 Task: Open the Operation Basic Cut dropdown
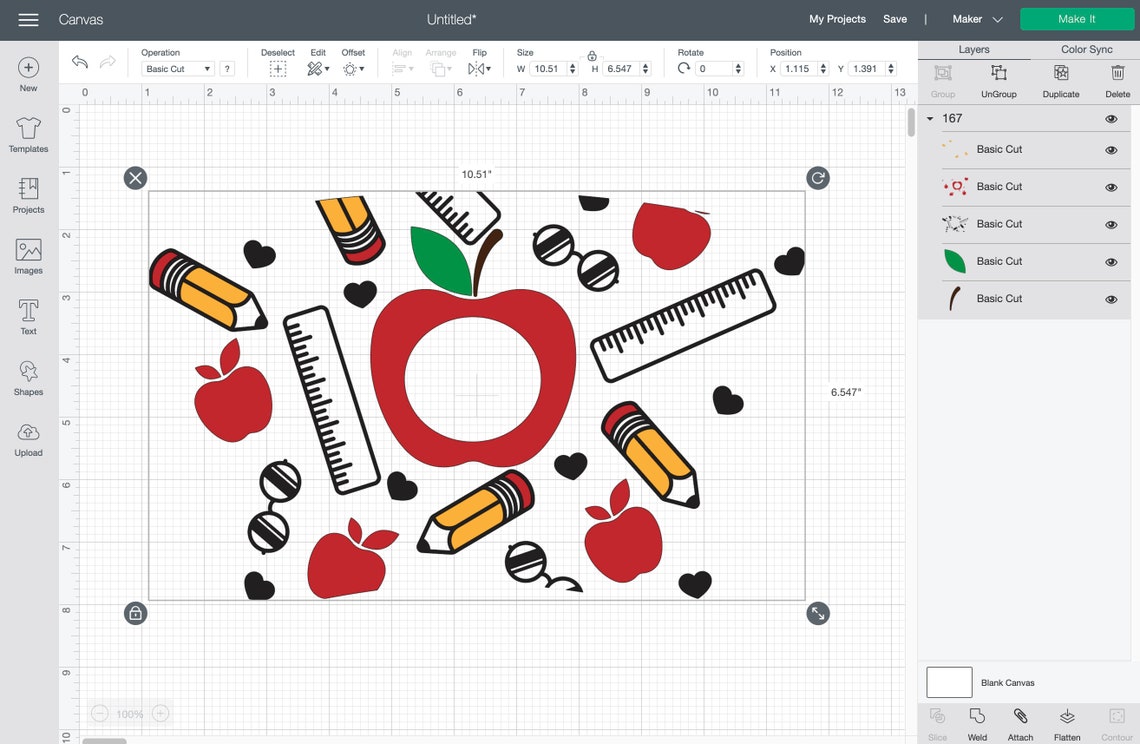[178, 68]
